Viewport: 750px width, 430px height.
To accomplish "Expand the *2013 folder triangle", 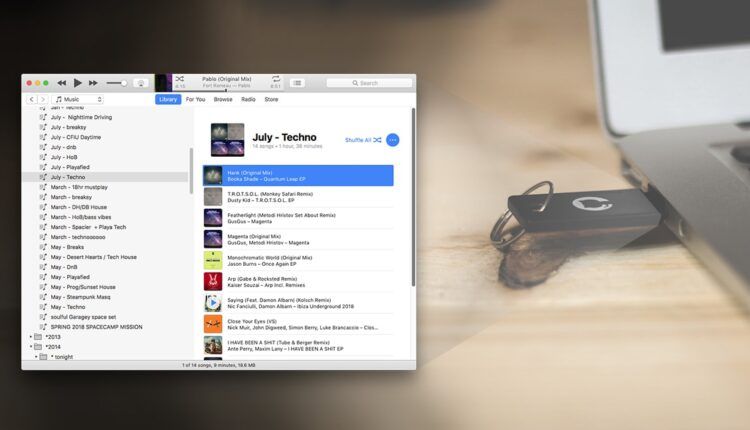I will 31,337.
